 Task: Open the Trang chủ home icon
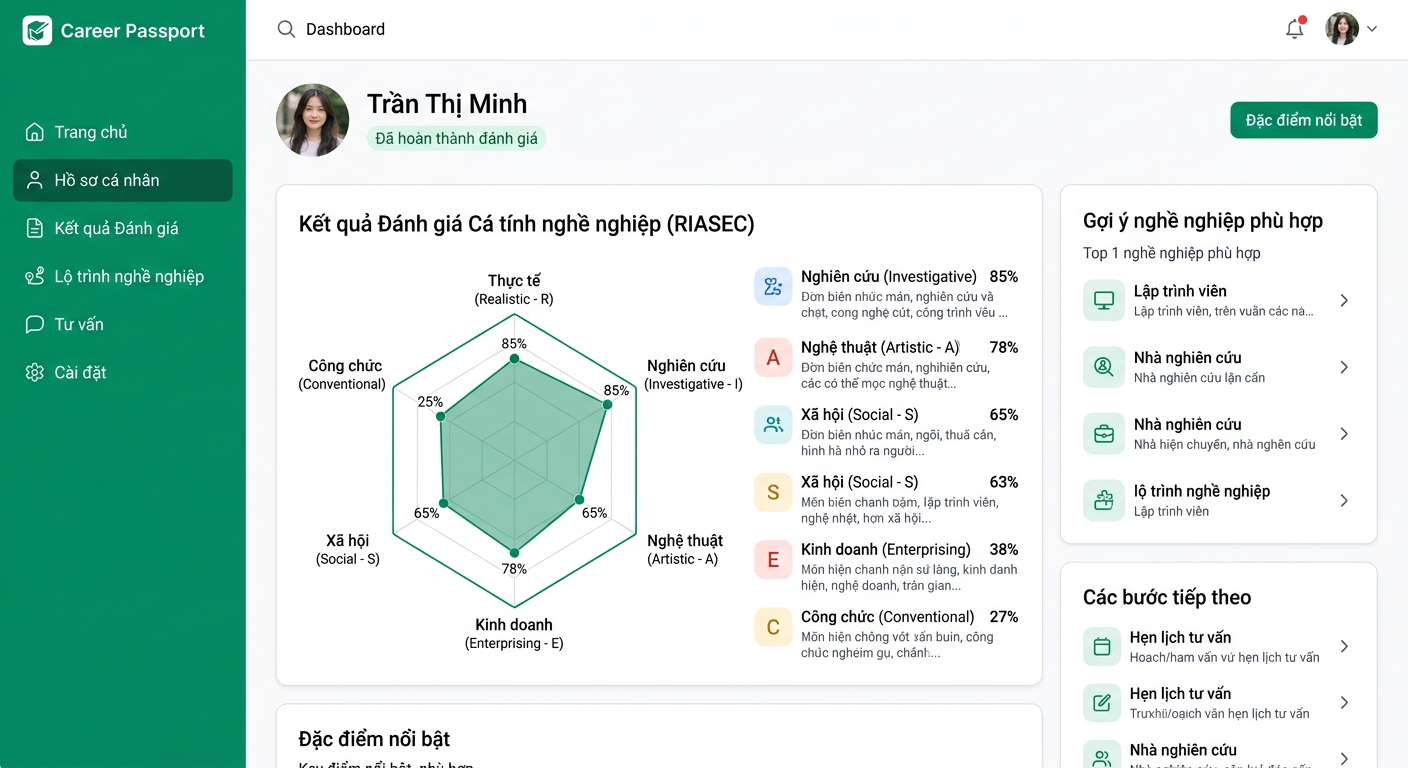point(35,131)
